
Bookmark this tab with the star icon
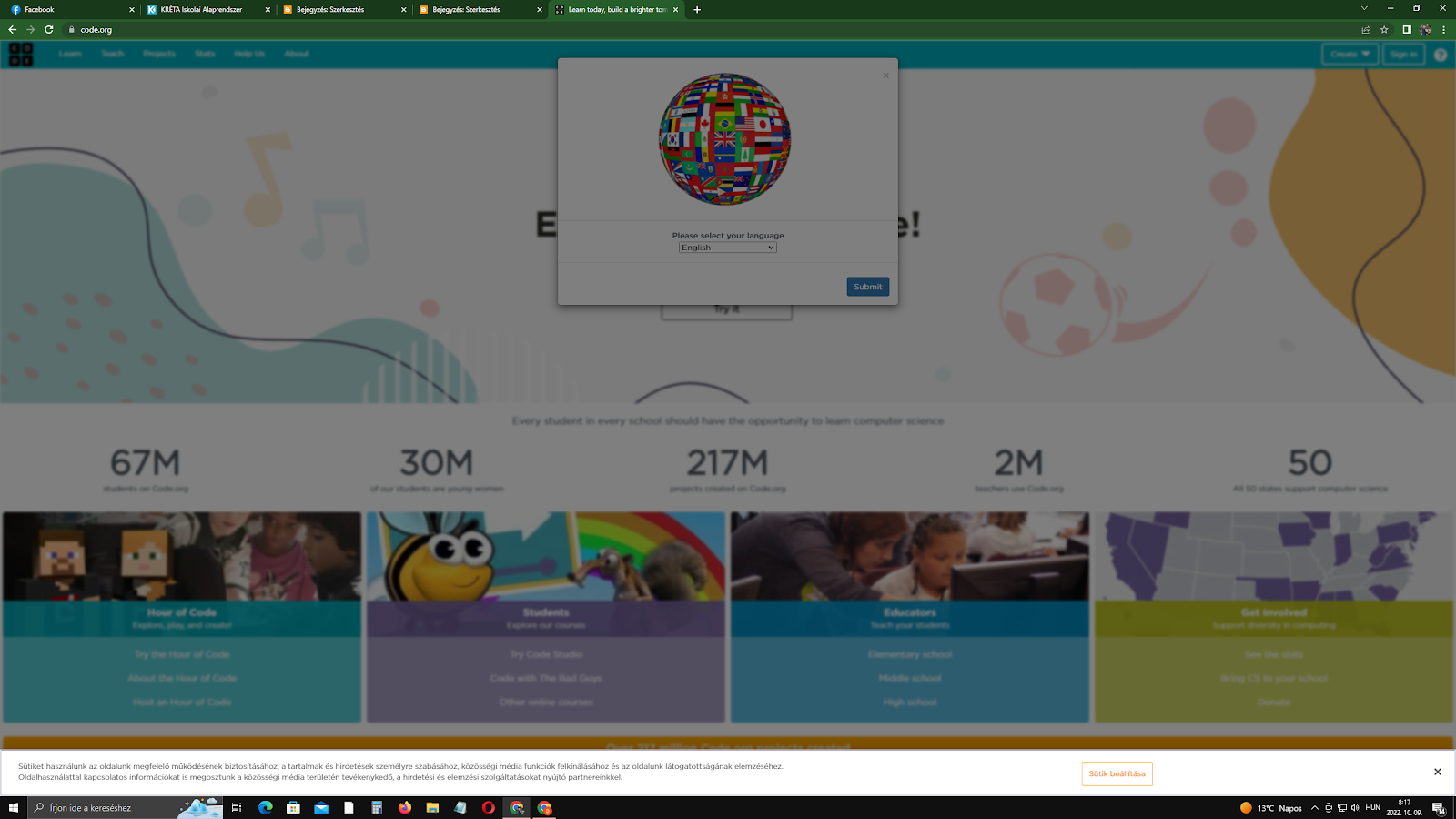pyautogui.click(x=1384, y=30)
